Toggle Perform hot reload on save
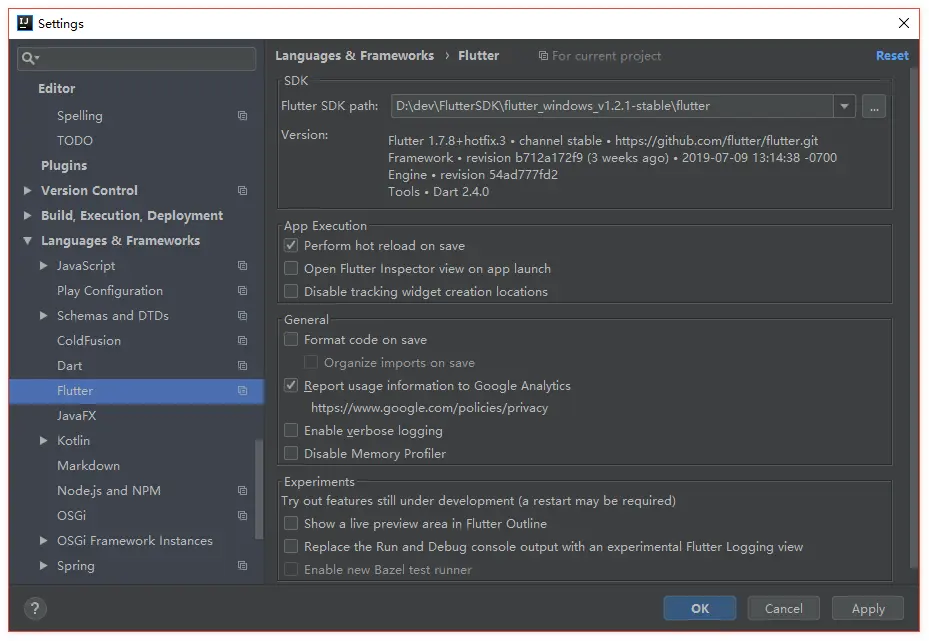This screenshot has height=641, width=929. [x=291, y=245]
